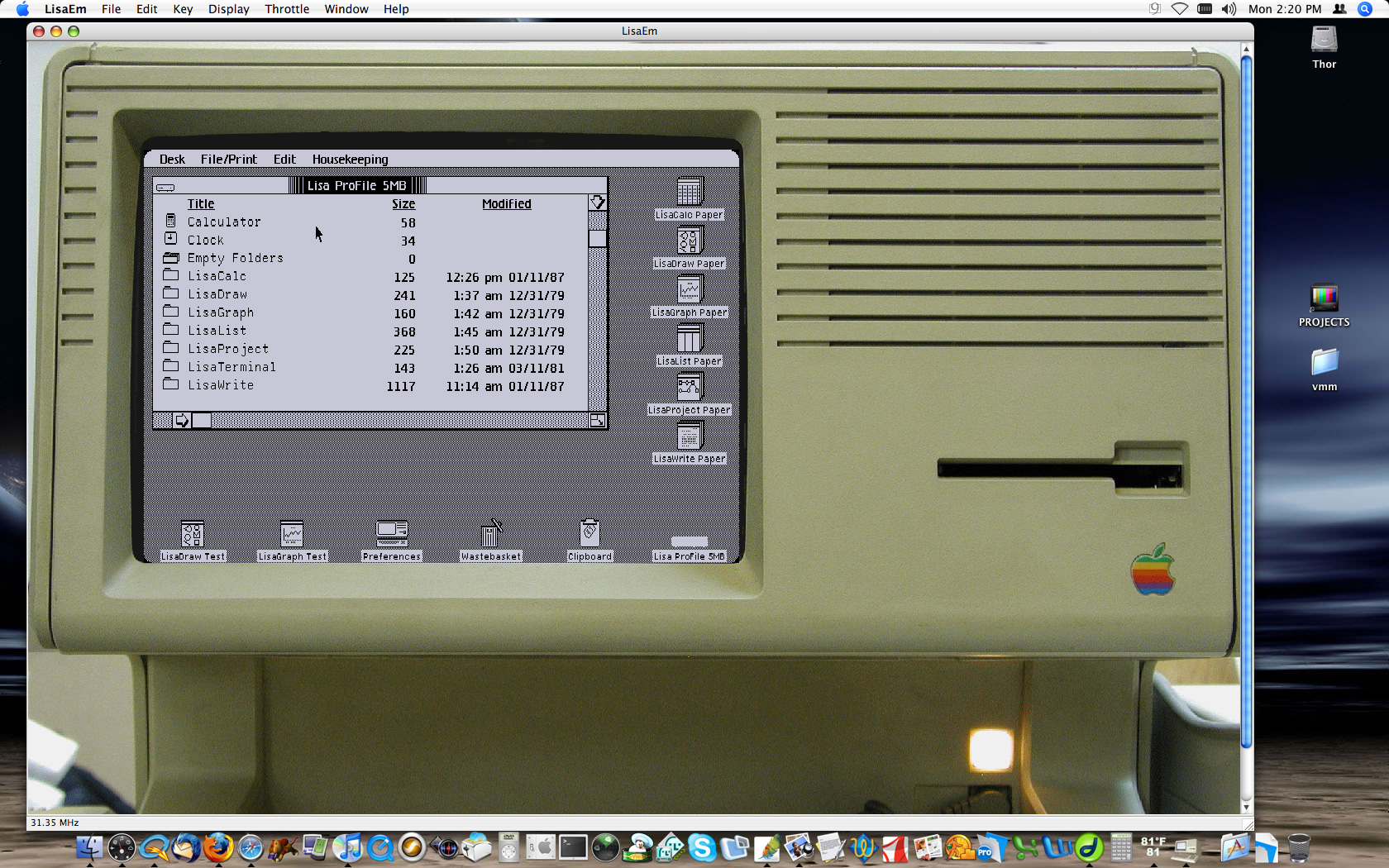
Task: Click the Lisa floppy drive slot
Action: tap(1060, 470)
